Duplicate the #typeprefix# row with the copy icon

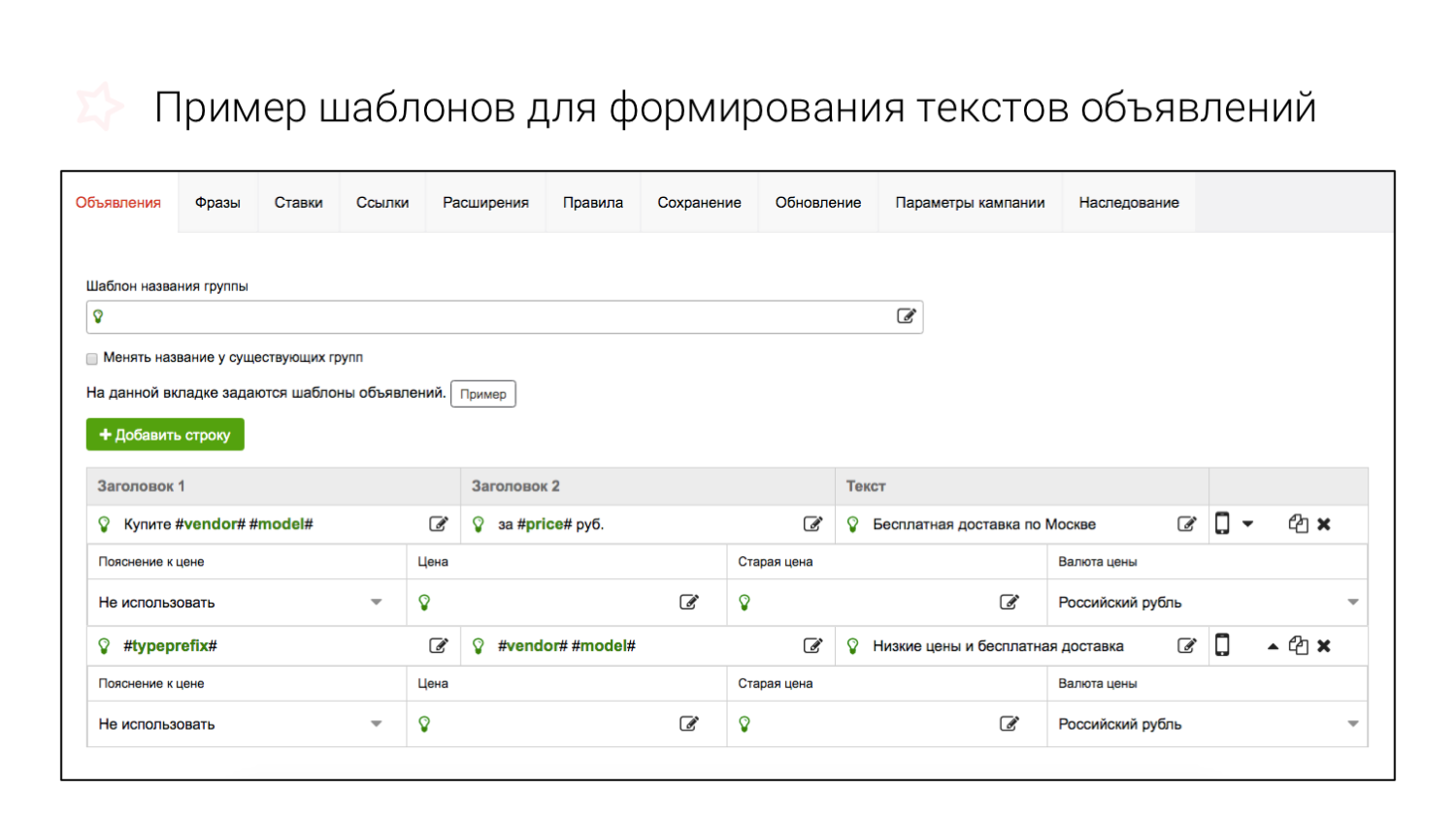coord(1298,646)
